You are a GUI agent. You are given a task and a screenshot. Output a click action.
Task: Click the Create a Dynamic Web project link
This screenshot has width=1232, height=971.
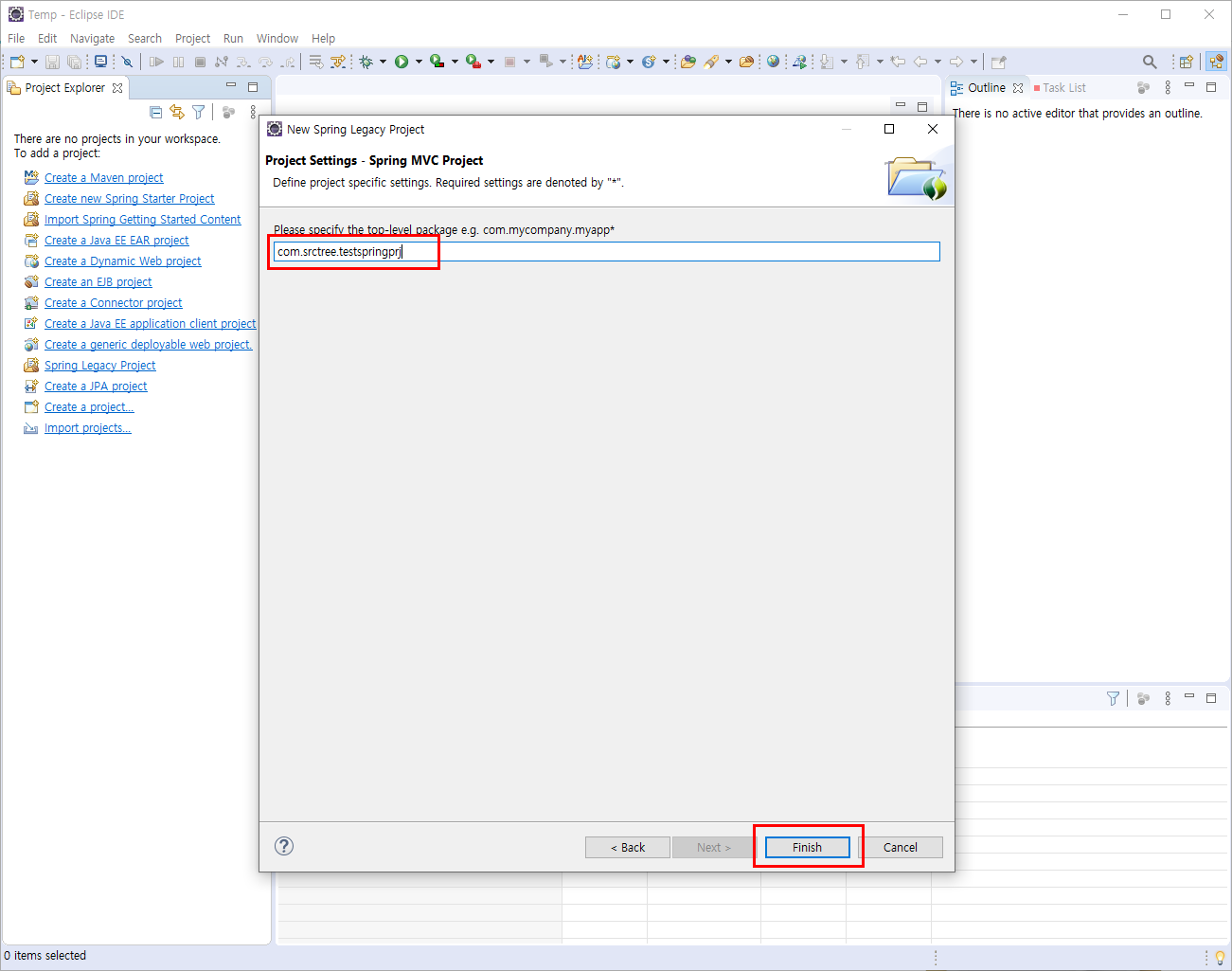[x=122, y=261]
